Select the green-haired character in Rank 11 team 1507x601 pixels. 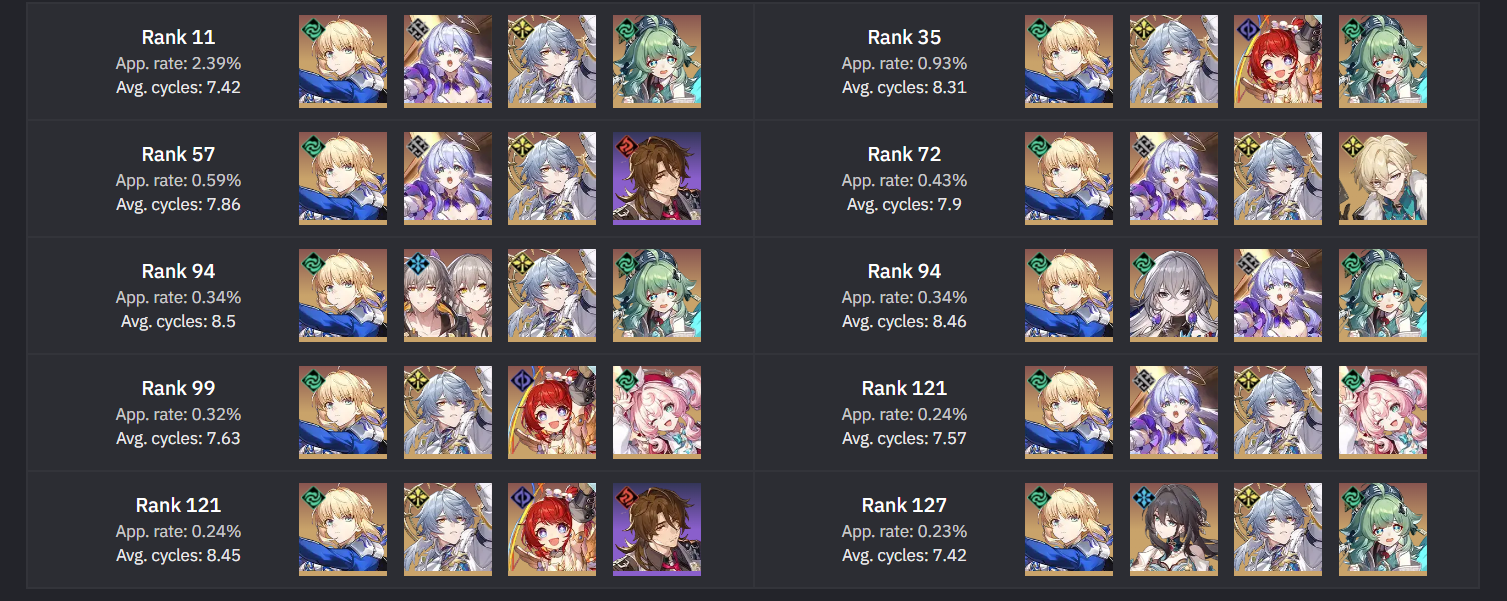coord(657,61)
